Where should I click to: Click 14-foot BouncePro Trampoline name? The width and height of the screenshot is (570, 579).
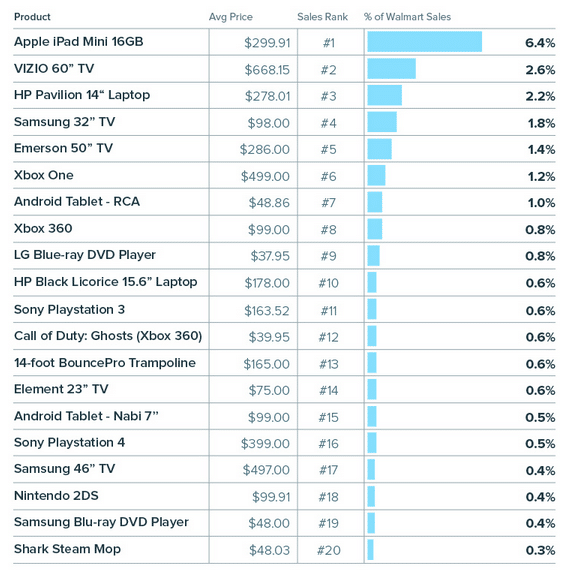click(105, 363)
